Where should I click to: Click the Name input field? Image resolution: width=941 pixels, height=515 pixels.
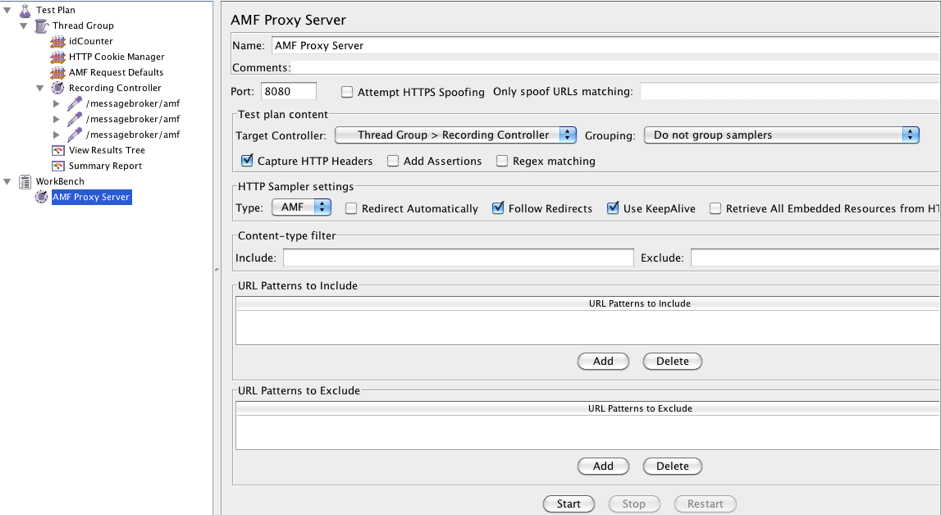point(606,46)
